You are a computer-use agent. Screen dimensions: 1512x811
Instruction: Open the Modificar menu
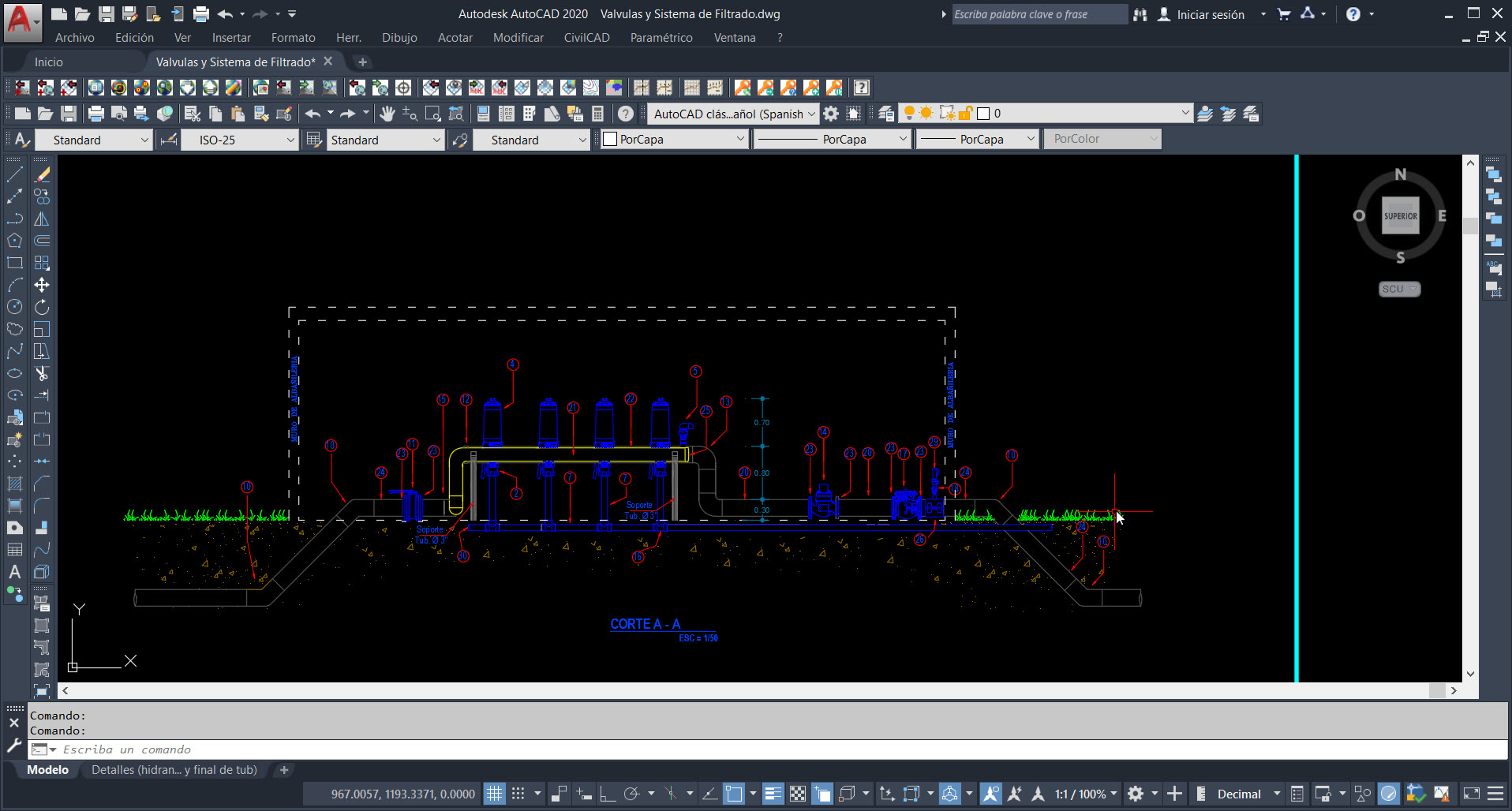518,37
